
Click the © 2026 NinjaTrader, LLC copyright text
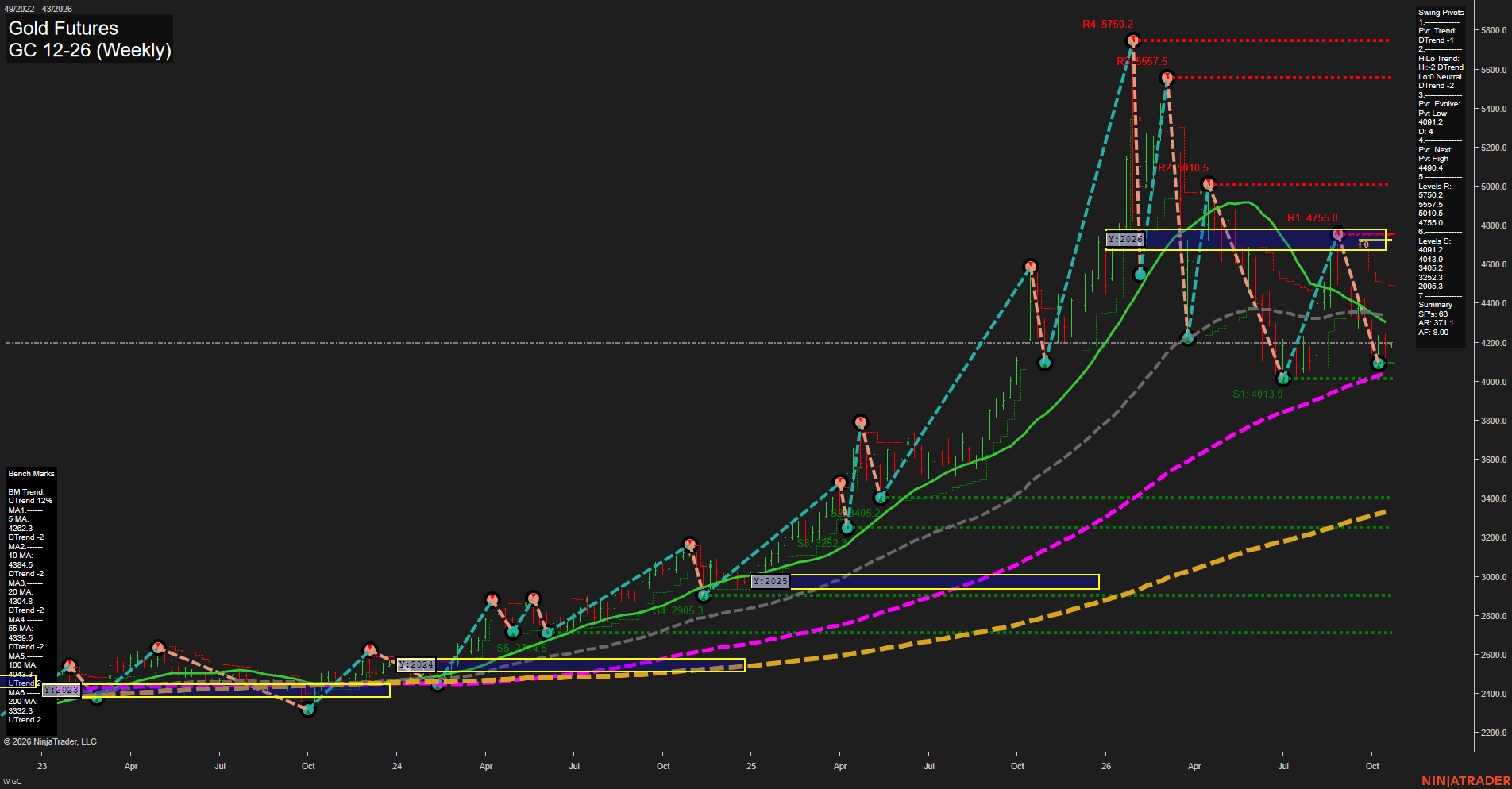pos(50,741)
